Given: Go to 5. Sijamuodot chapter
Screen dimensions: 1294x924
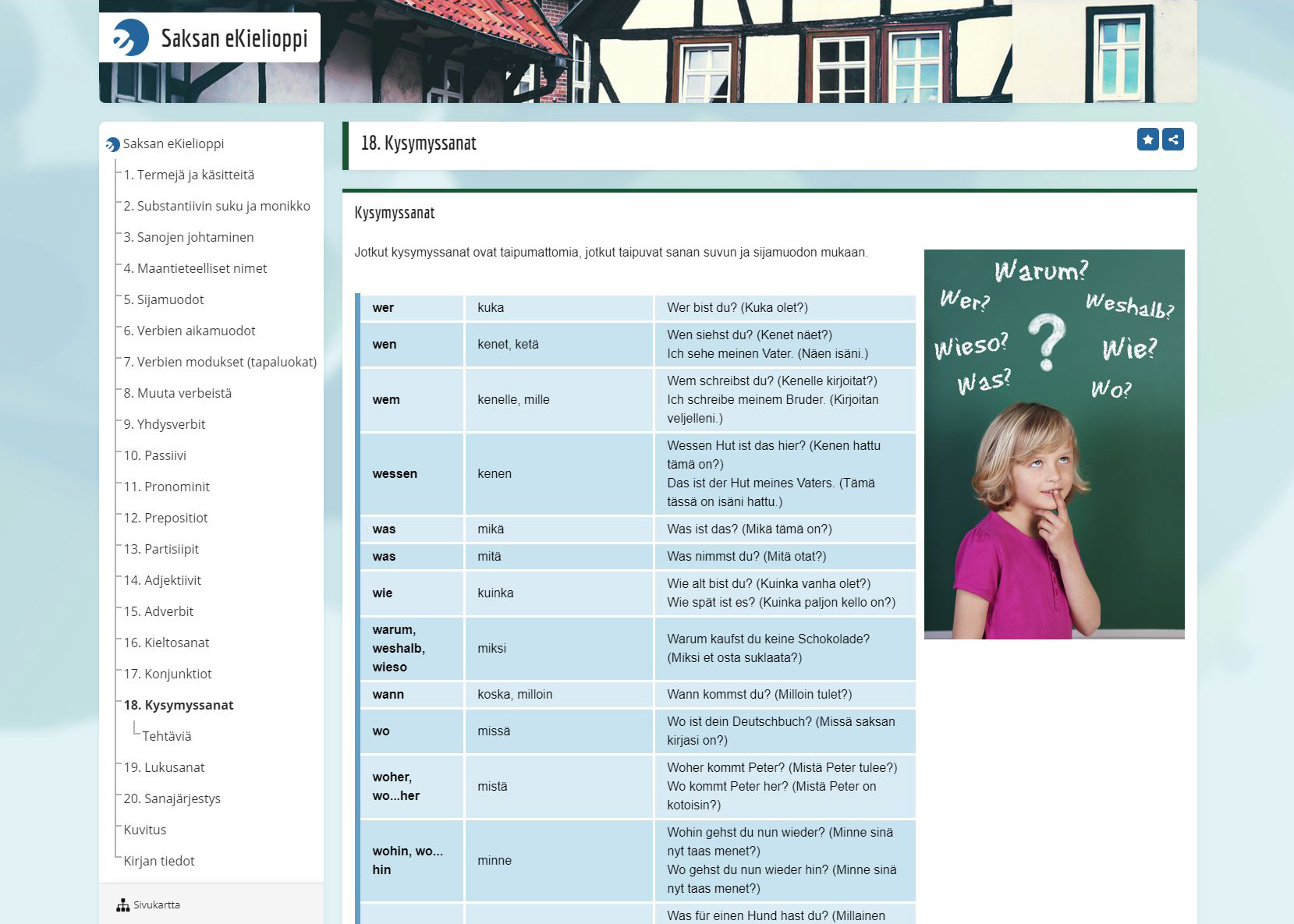Looking at the screenshot, I should click(163, 299).
